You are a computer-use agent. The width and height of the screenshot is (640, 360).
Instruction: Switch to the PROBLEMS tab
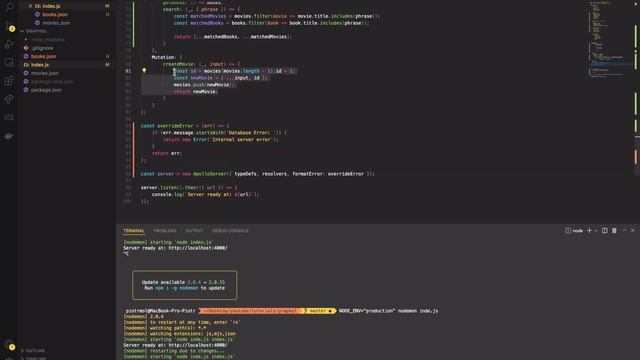click(165, 231)
